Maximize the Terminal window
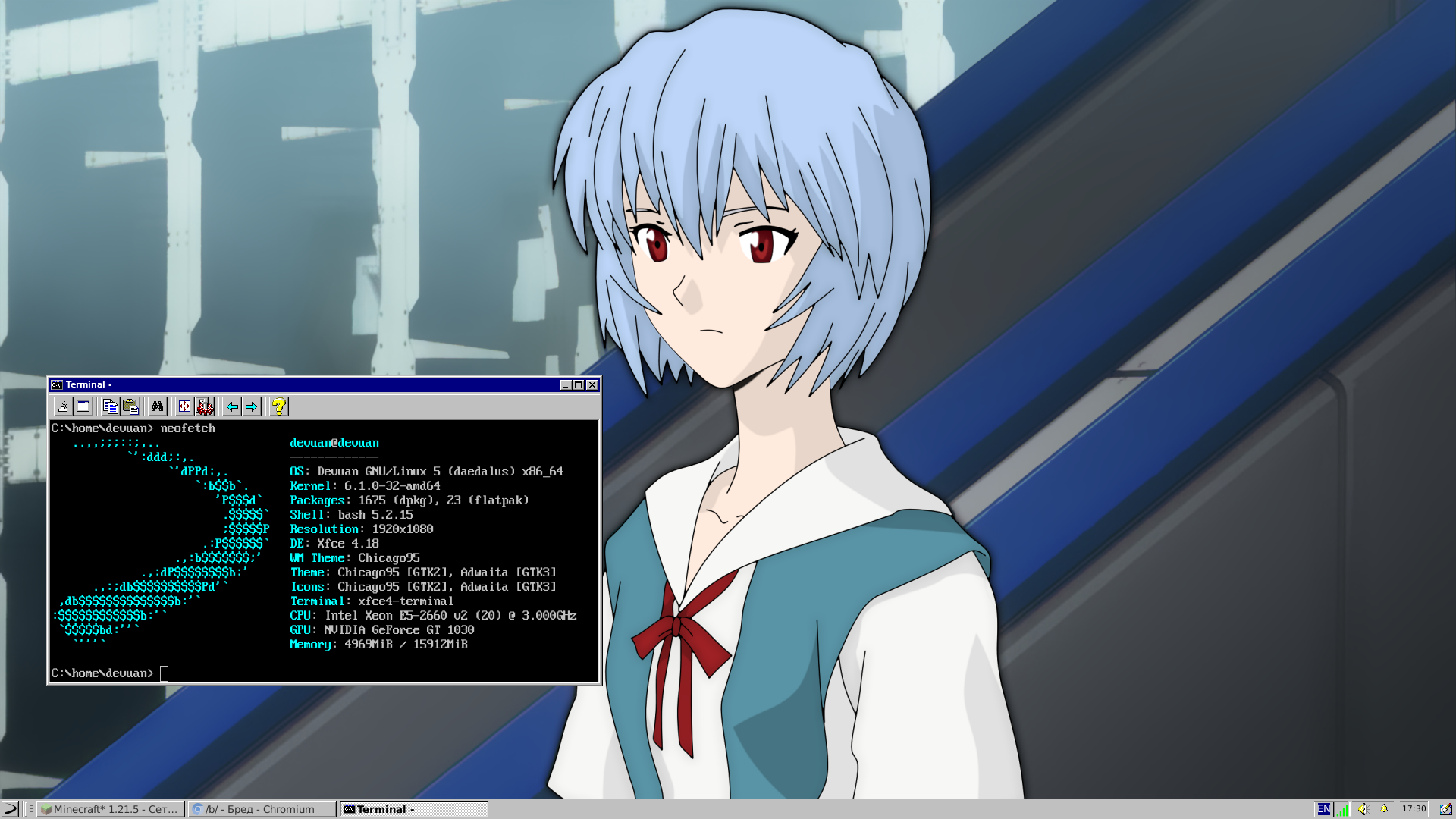Viewport: 1456px width, 819px height. pos(578,385)
